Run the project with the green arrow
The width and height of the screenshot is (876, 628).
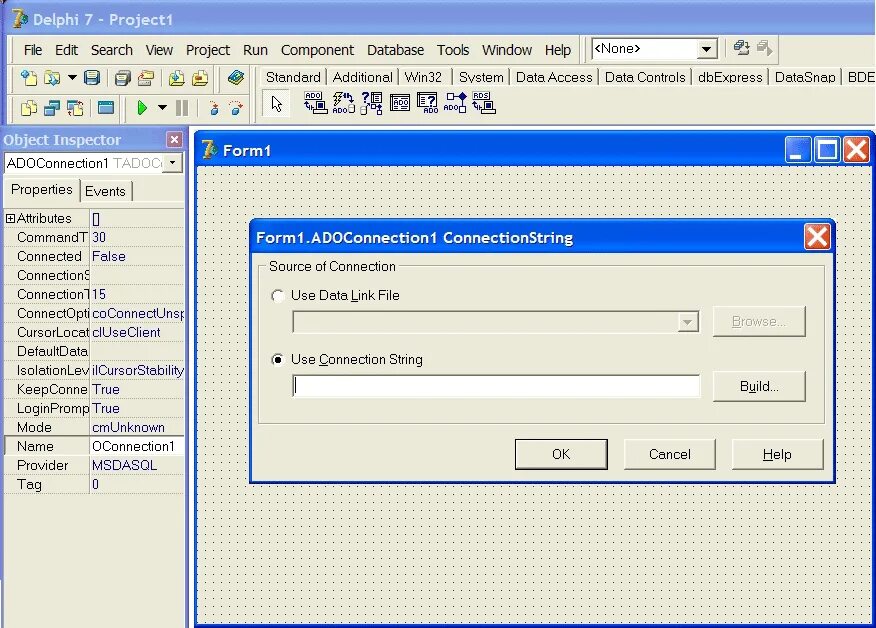point(142,107)
